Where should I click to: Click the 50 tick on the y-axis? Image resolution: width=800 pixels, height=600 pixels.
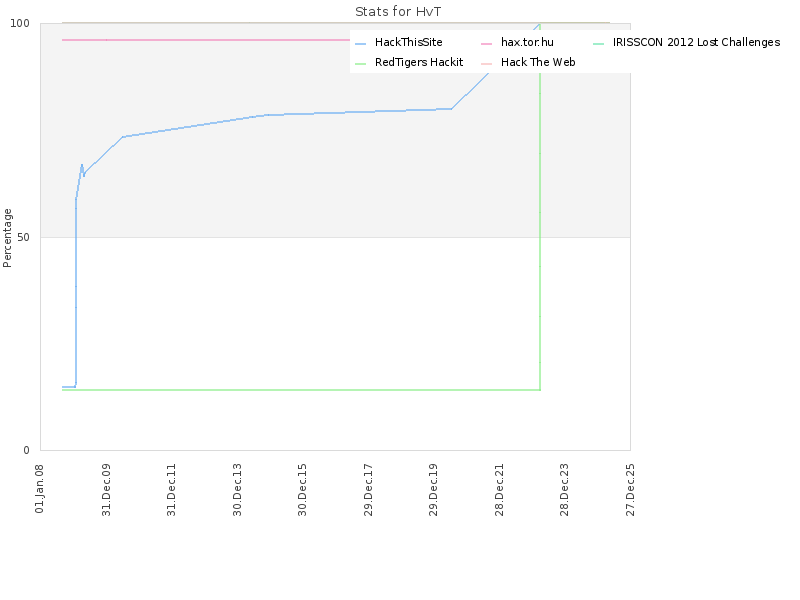[23, 237]
